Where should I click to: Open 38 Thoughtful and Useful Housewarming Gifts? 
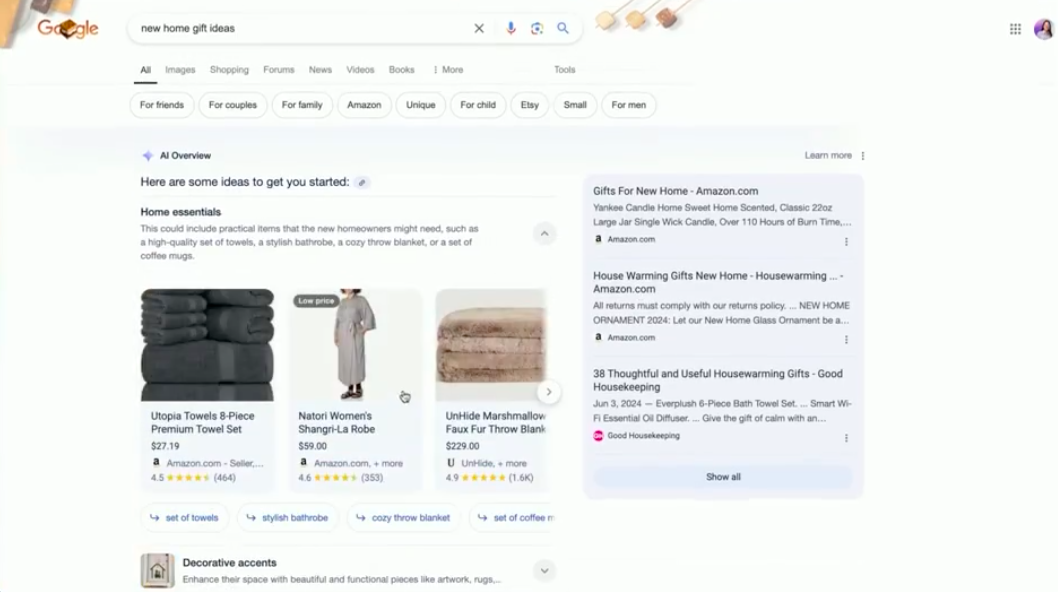tap(718, 380)
